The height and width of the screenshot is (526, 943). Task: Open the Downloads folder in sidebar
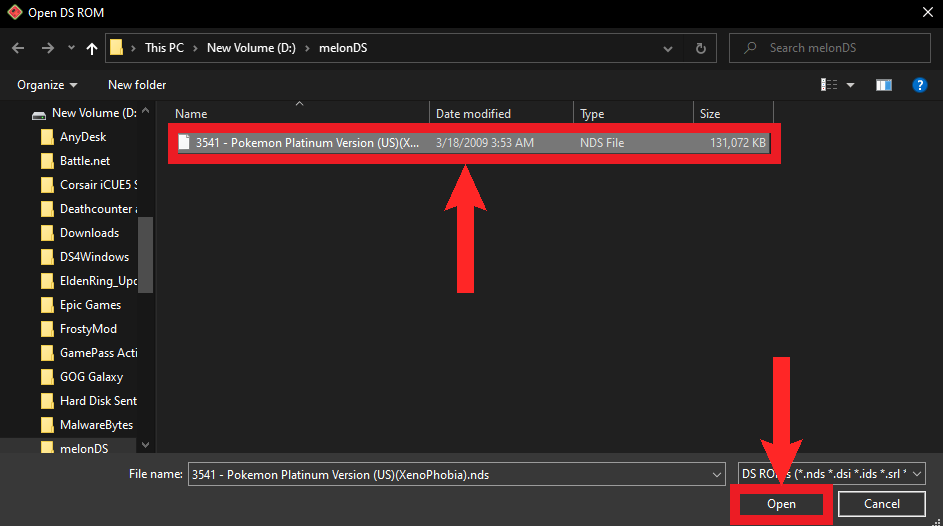[x=89, y=233]
